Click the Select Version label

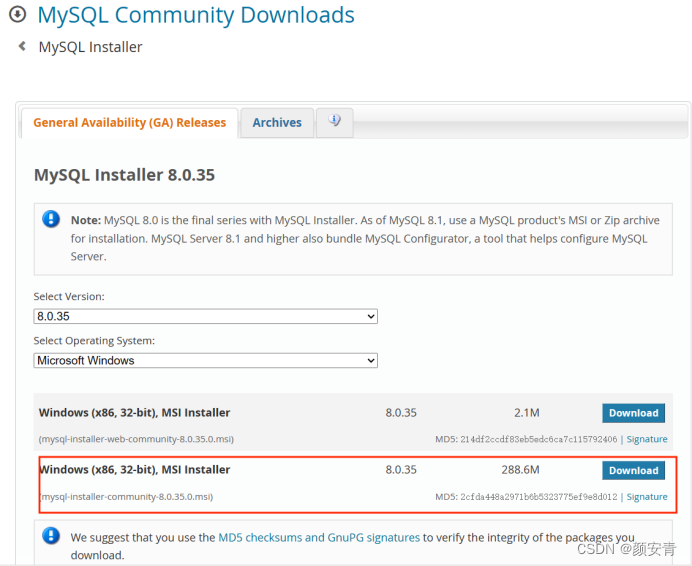pyautogui.click(x=69, y=296)
